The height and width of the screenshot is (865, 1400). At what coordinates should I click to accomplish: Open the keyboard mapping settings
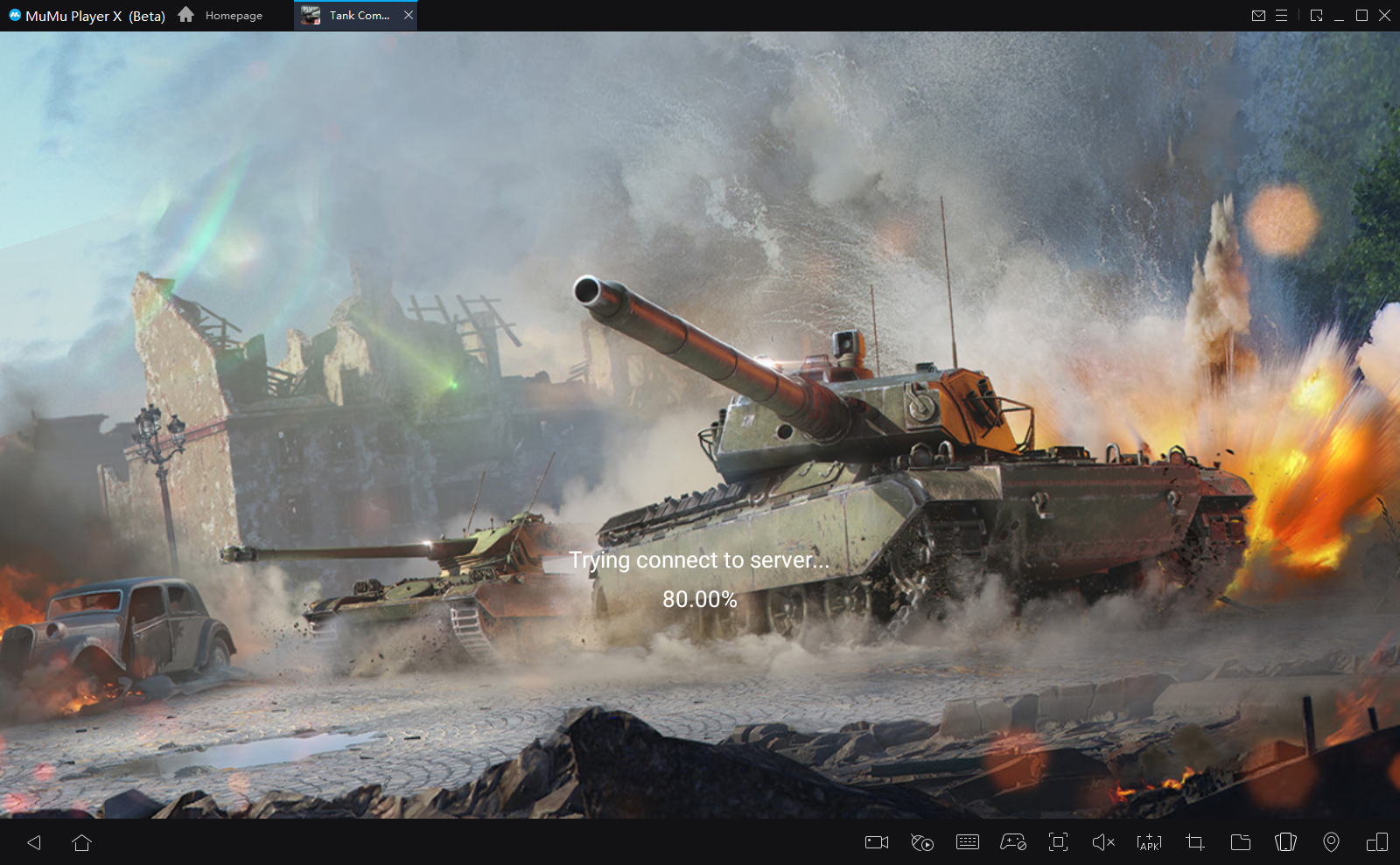pos(968,842)
